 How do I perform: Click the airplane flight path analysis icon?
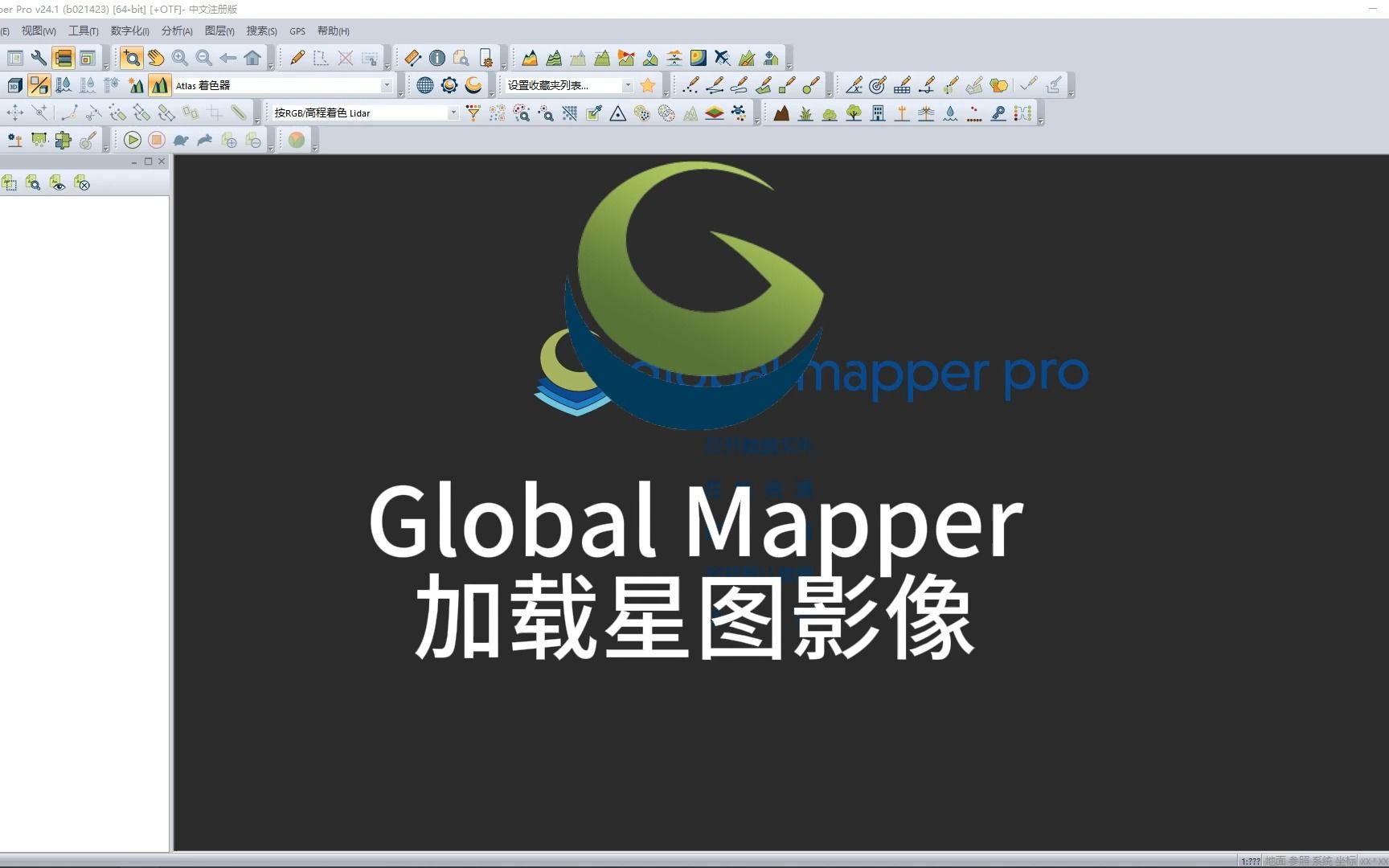pyautogui.click(x=722, y=58)
